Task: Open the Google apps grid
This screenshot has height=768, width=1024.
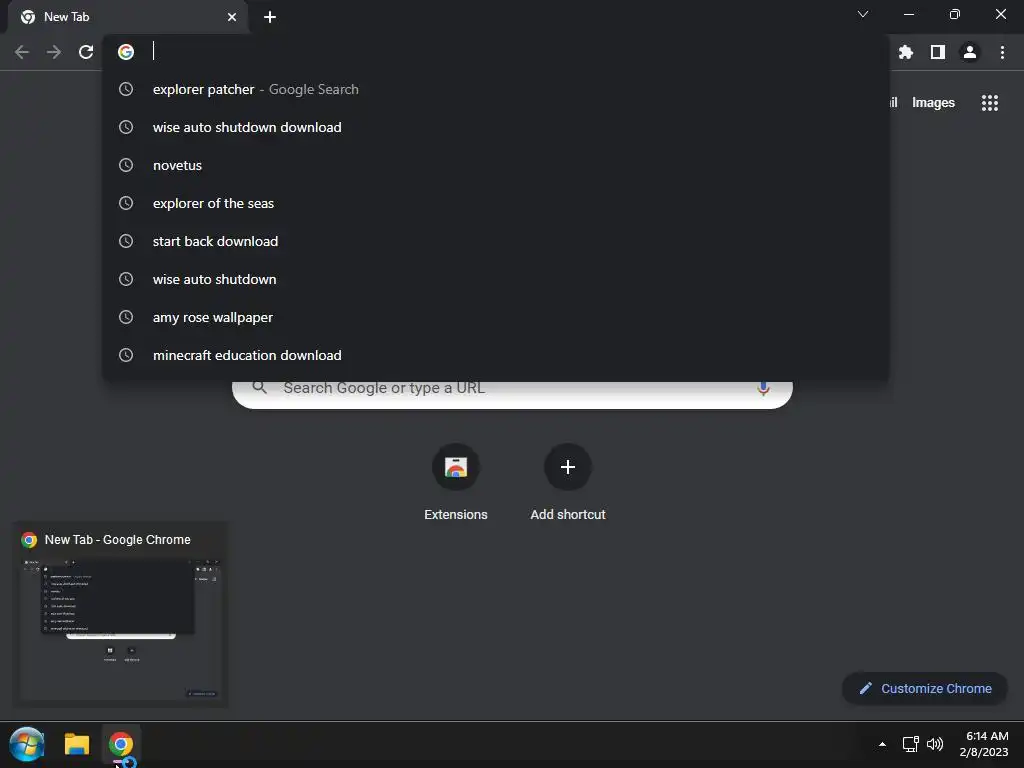Action: point(989,103)
